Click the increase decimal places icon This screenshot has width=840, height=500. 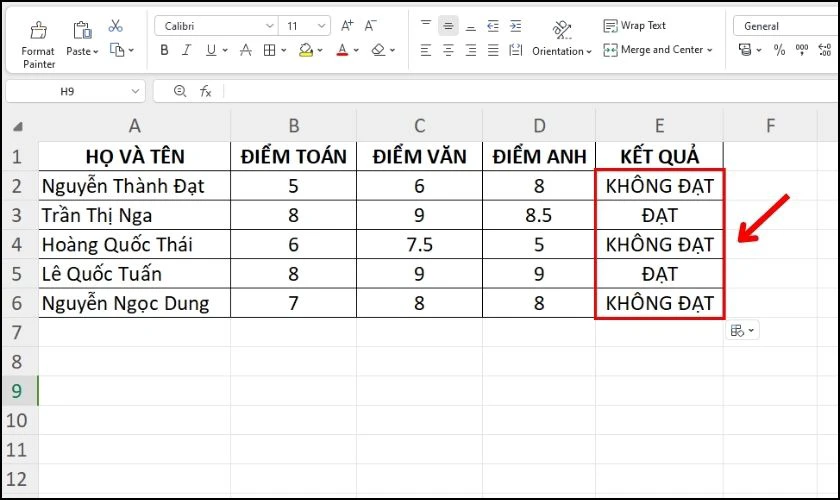(825, 50)
